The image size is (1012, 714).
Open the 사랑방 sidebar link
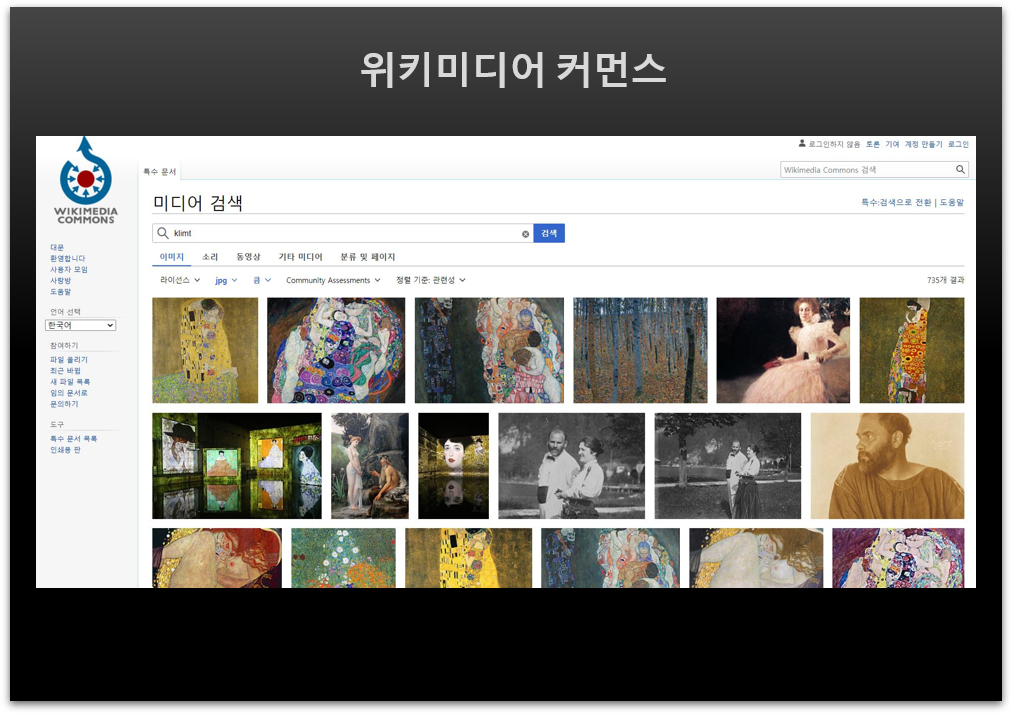tap(61, 281)
